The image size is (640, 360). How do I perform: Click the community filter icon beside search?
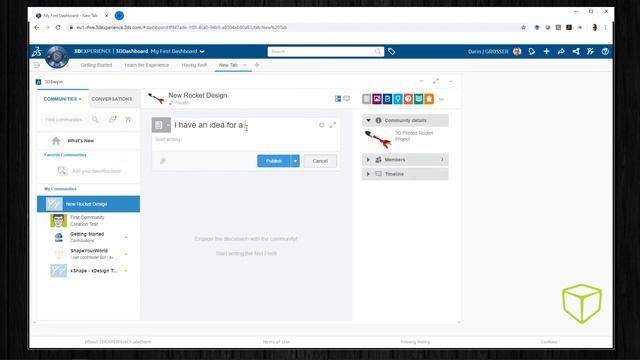click(128, 119)
